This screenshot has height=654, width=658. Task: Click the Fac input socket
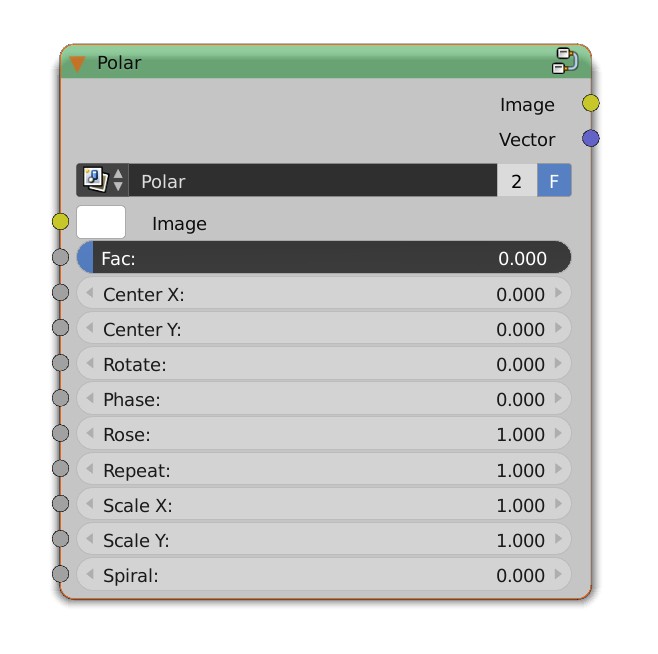61,258
